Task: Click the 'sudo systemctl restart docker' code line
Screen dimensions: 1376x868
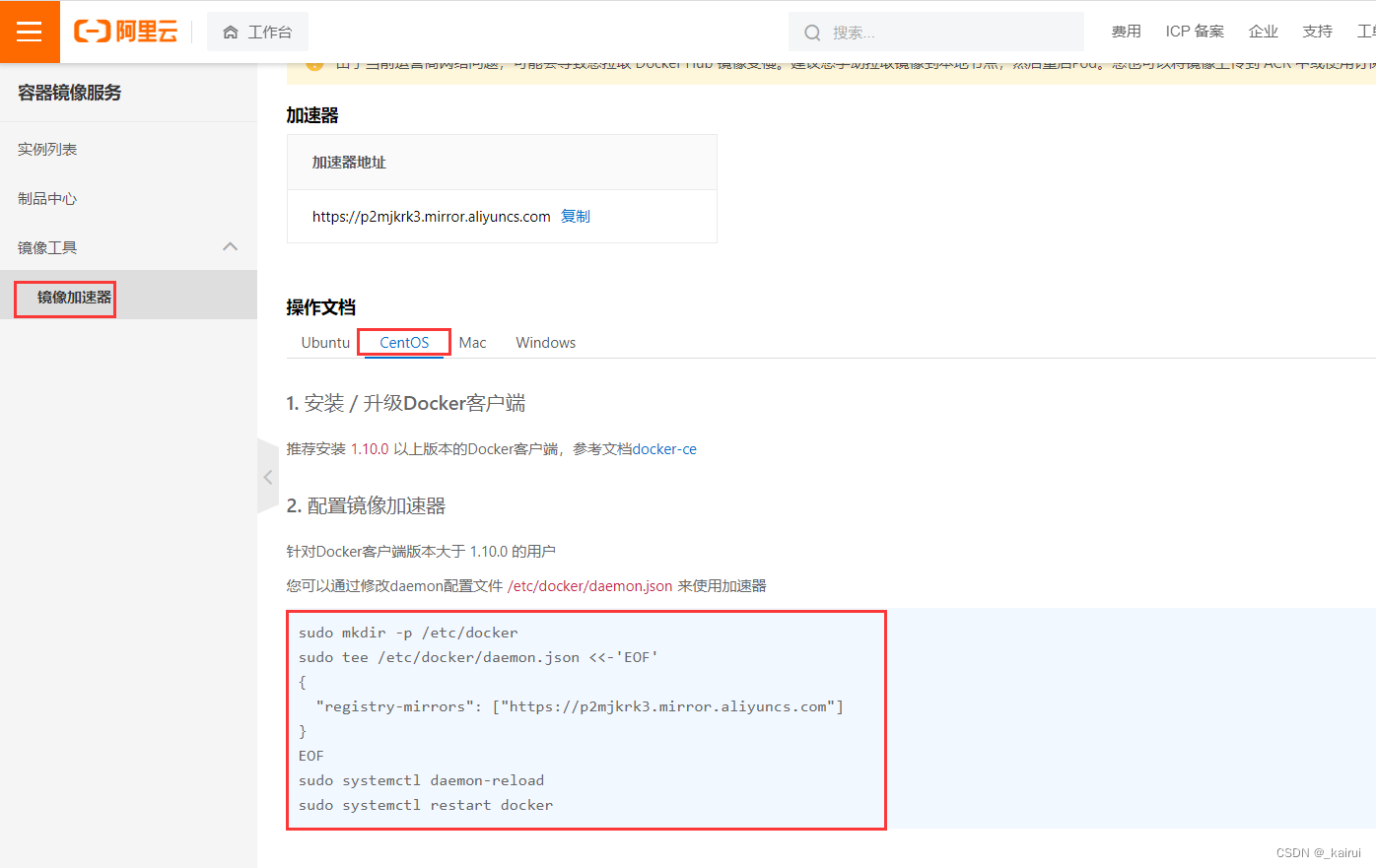Action: 426,805
